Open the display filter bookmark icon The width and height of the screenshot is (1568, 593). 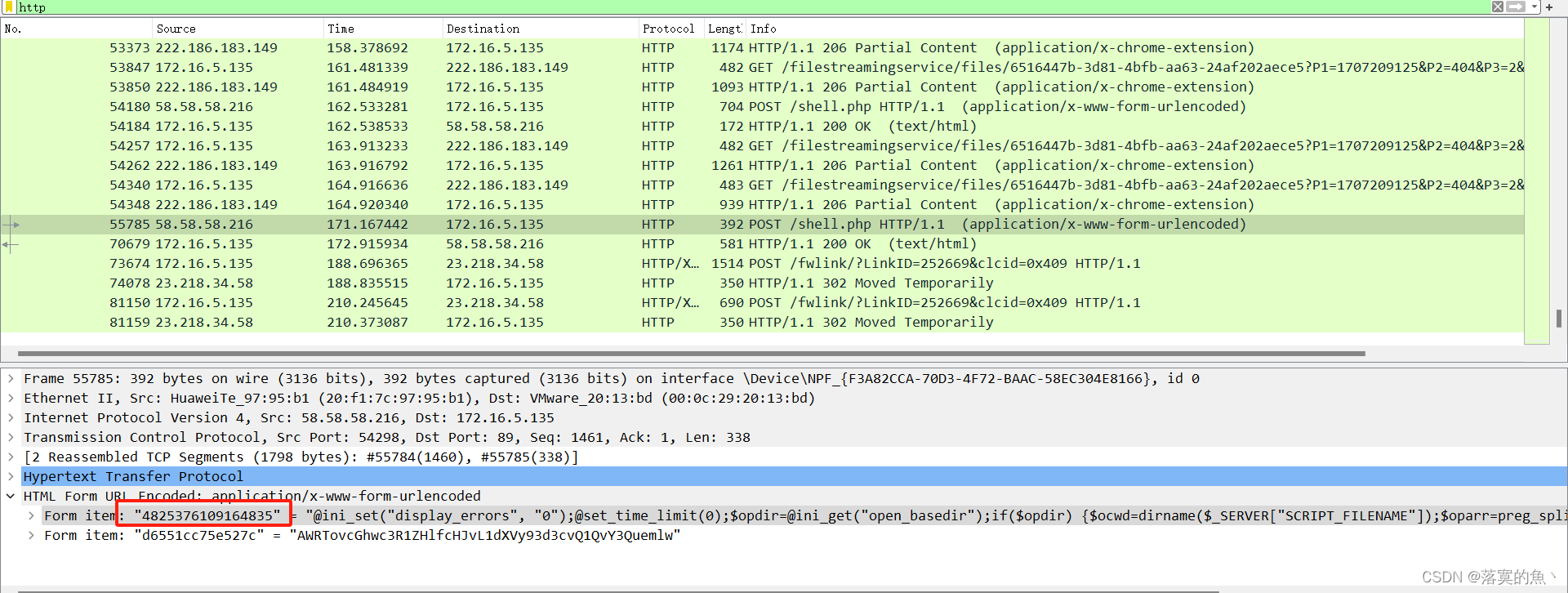pyautogui.click(x=11, y=7)
